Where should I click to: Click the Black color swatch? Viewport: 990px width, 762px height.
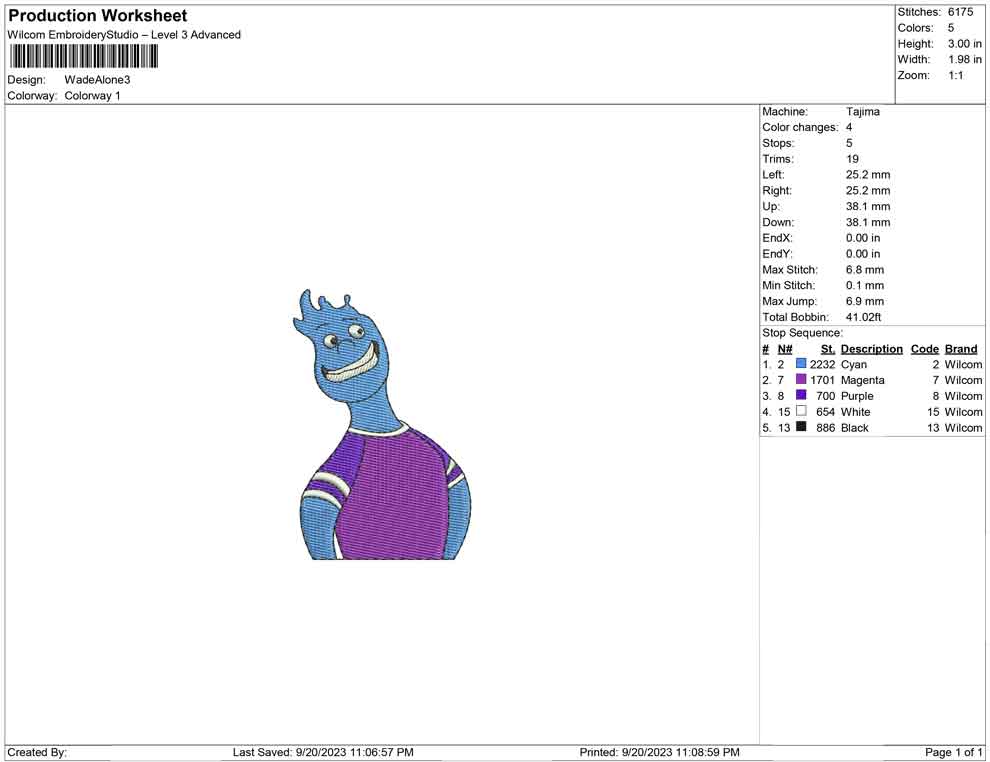801,427
